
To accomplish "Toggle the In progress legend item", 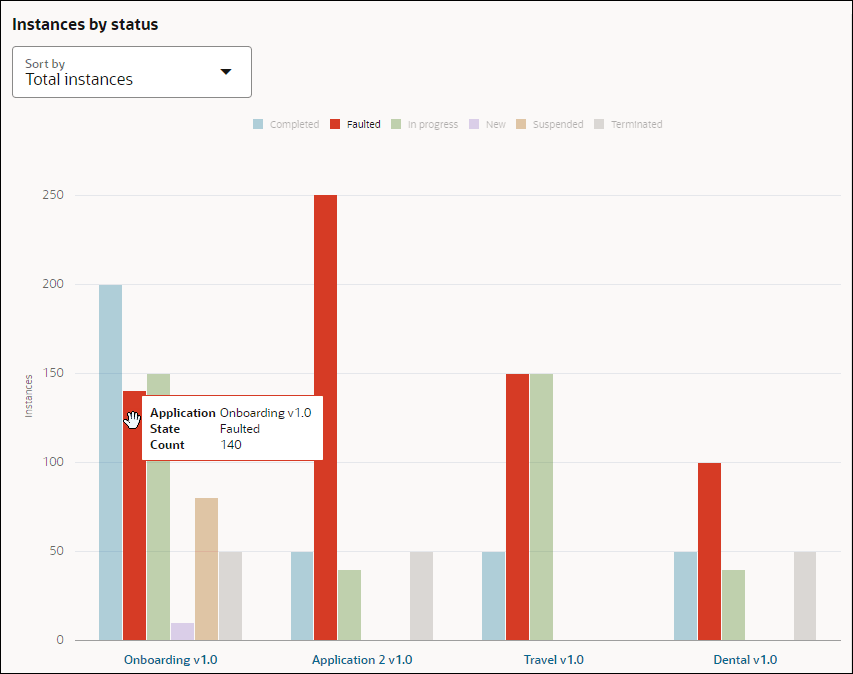I will coord(424,125).
